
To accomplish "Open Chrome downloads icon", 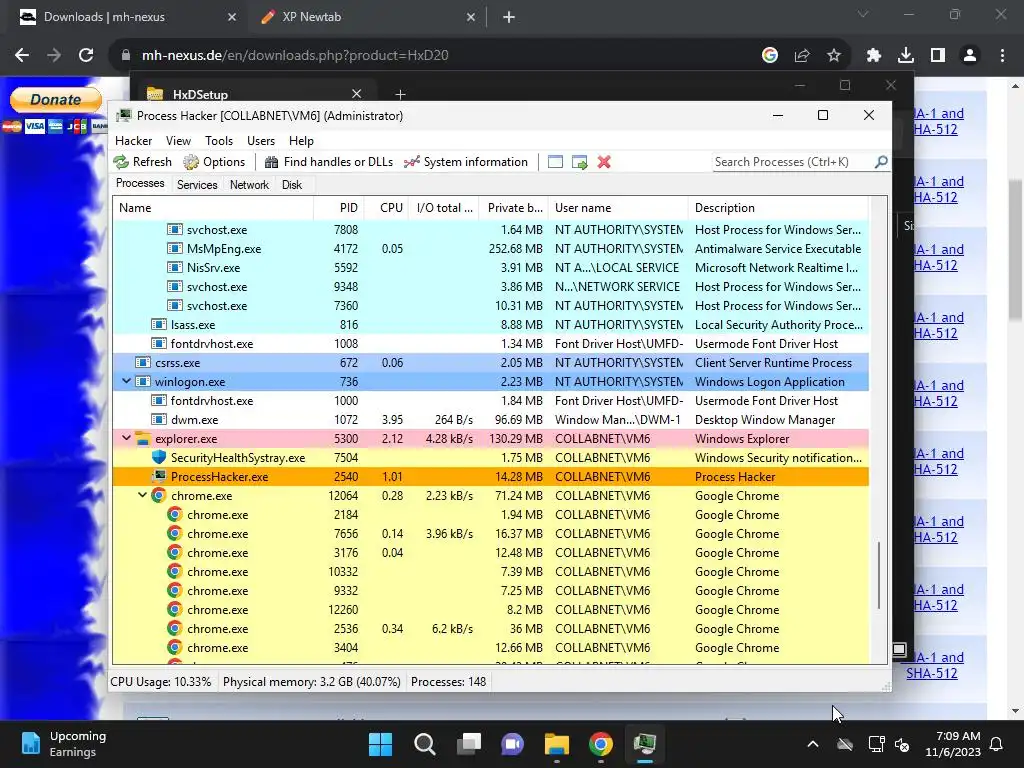I will pyautogui.click(x=906, y=56).
